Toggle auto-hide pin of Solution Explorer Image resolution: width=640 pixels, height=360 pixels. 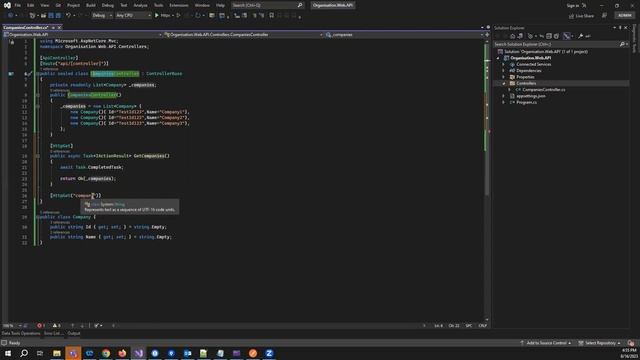point(620,28)
